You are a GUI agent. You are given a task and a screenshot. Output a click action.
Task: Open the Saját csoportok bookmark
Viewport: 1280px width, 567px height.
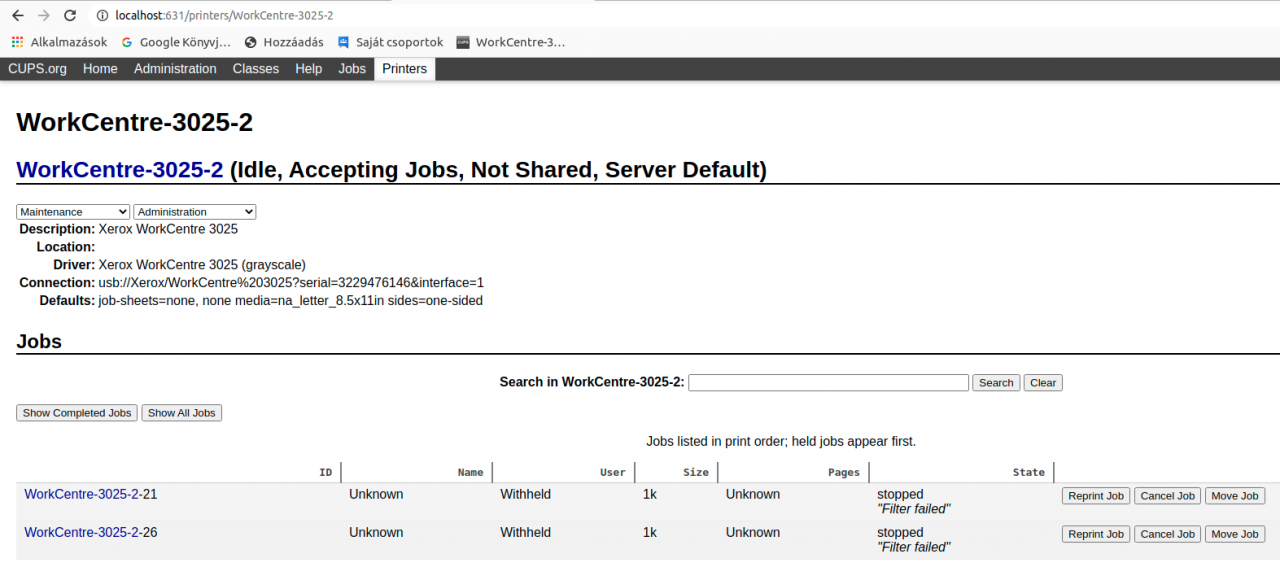click(x=391, y=42)
